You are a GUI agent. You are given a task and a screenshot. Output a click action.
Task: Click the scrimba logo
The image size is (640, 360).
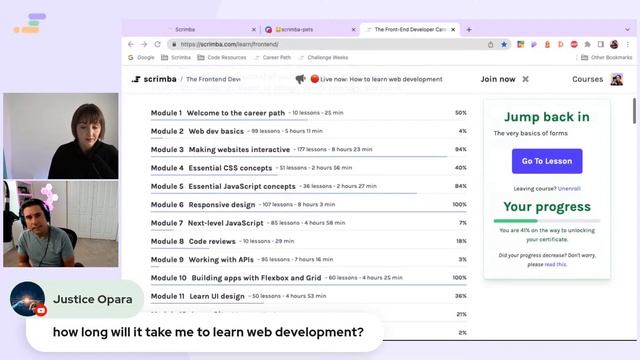(x=154, y=79)
